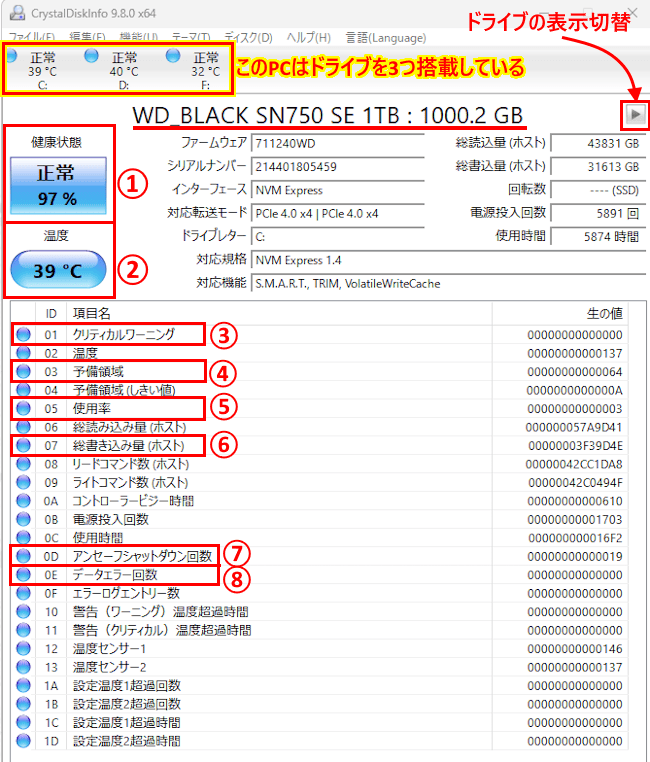Click status orb for ID 0B 電源投入回数 row
Viewport: 650px width, 762px height.
[x=23, y=519]
